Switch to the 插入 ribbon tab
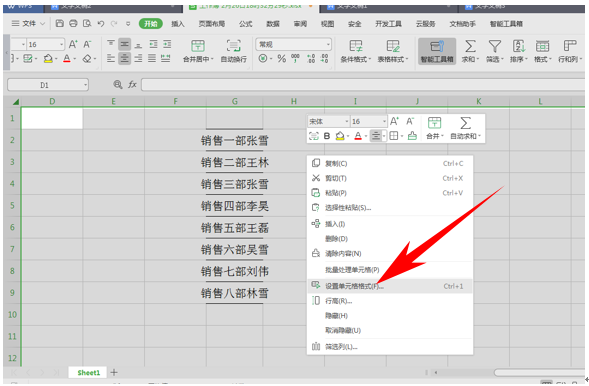589x386 pixels. 178,24
